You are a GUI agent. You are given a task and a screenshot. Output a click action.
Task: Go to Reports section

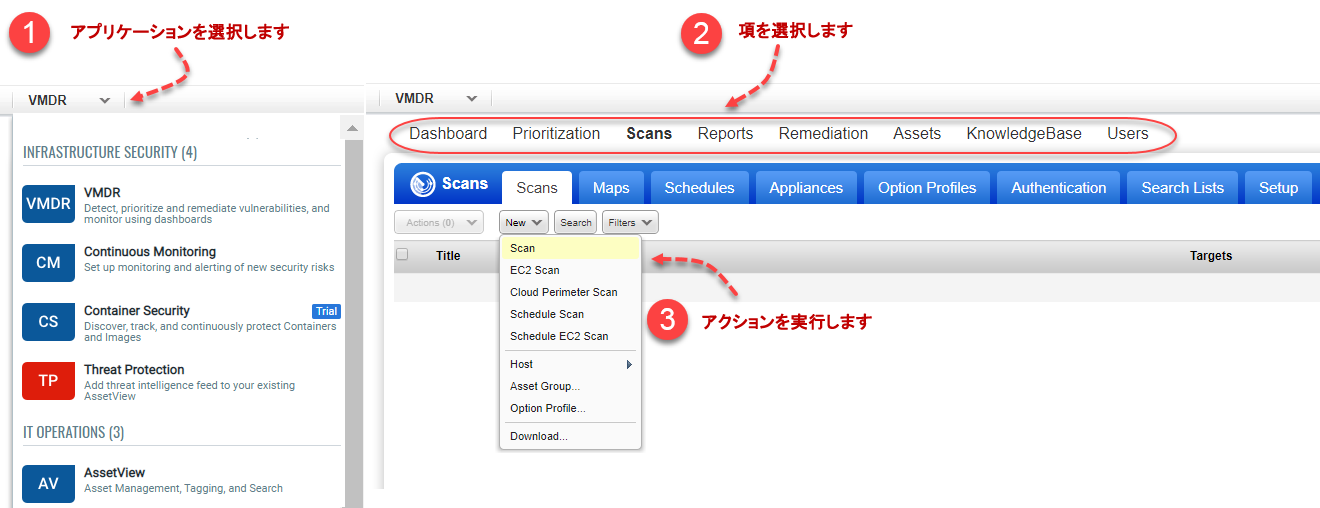click(x=725, y=133)
